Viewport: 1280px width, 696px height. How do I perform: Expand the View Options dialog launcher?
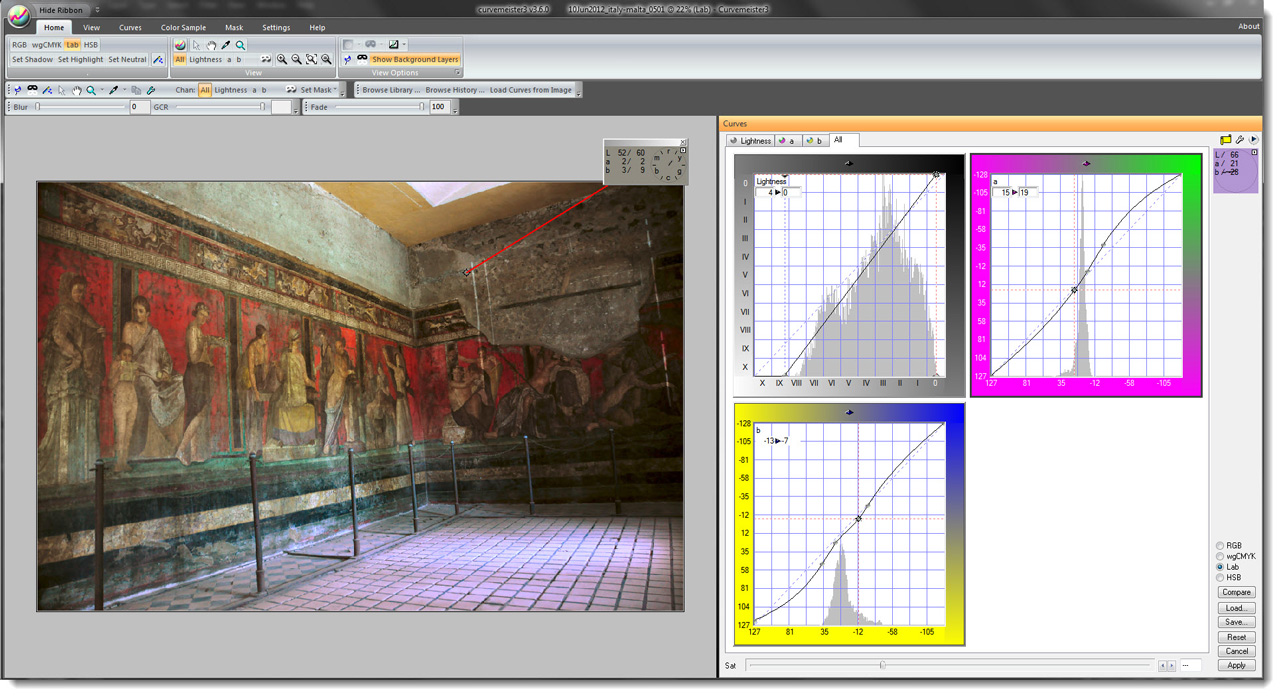[458, 73]
